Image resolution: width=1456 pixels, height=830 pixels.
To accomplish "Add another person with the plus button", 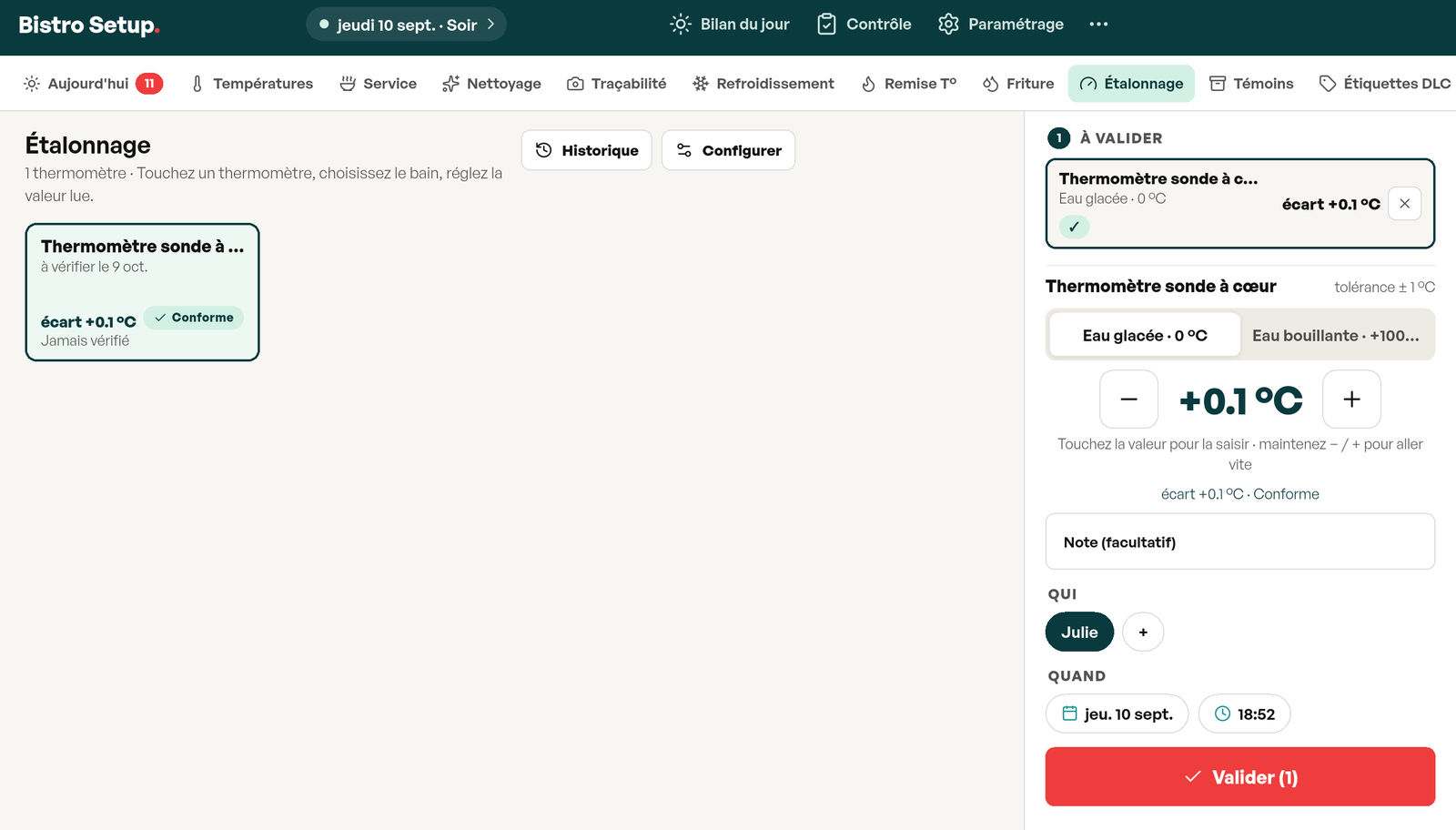I will (x=1143, y=632).
